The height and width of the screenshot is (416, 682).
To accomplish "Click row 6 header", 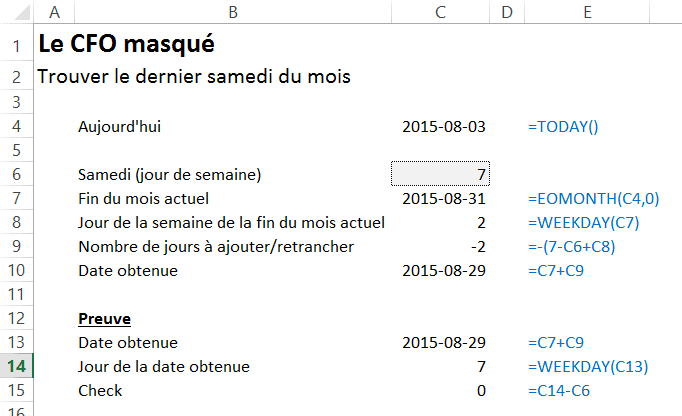I will 16,174.
